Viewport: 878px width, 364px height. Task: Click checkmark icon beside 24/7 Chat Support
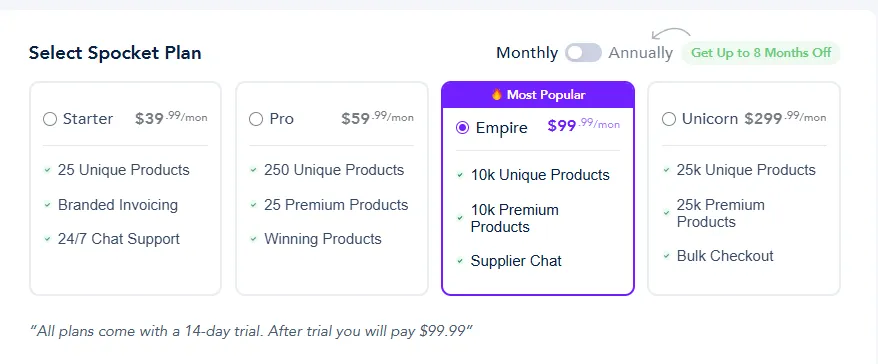coord(48,239)
